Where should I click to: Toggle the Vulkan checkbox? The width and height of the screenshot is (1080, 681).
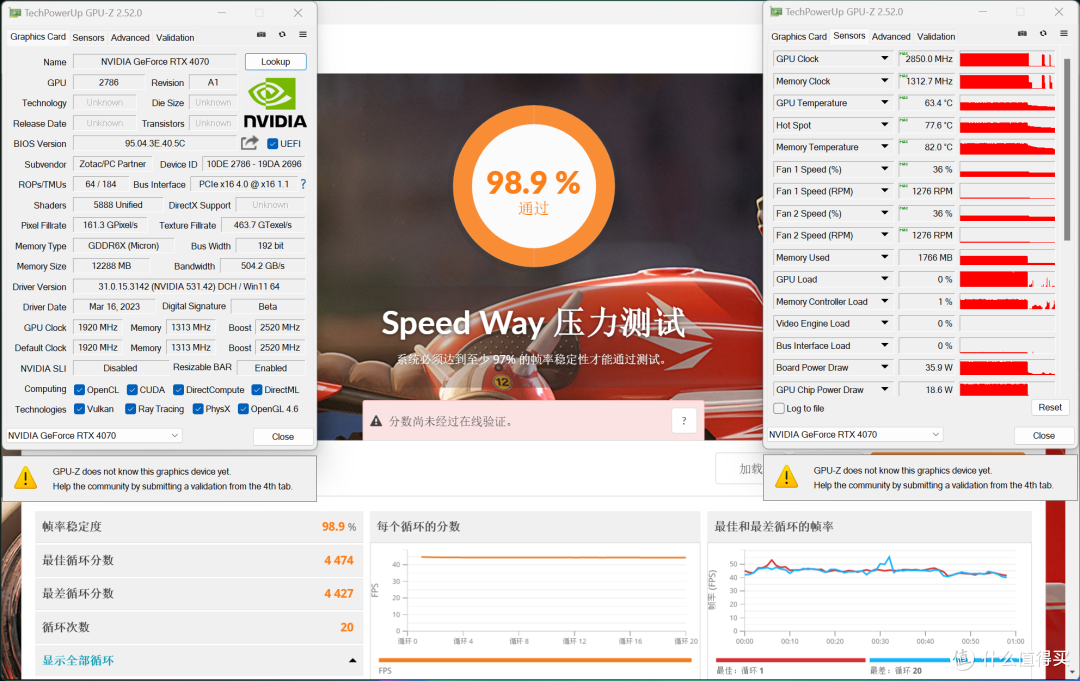79,409
